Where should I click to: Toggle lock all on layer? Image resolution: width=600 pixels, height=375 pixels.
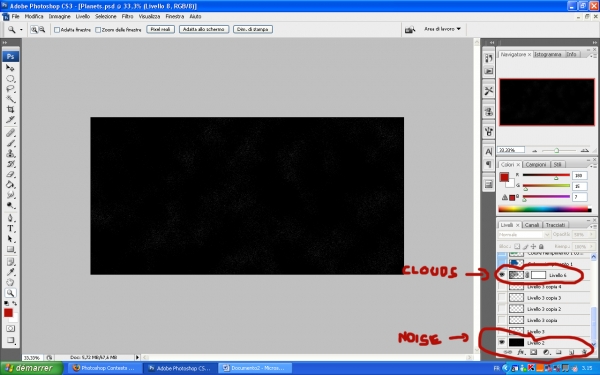(x=541, y=246)
